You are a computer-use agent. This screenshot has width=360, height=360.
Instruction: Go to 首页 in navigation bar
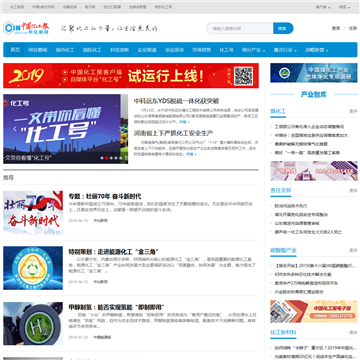coord(15,50)
